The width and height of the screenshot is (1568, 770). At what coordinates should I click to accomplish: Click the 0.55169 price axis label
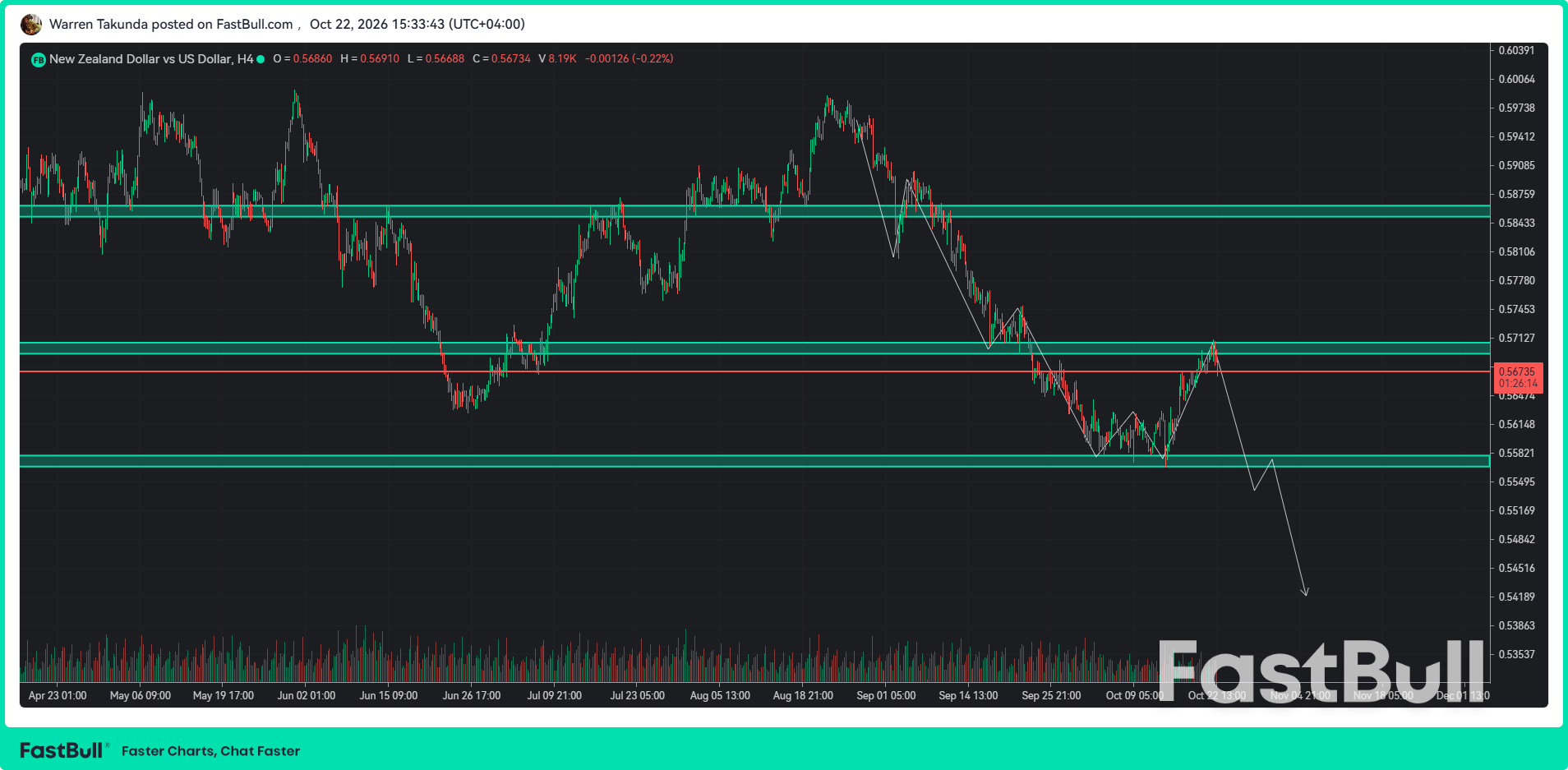point(1516,510)
